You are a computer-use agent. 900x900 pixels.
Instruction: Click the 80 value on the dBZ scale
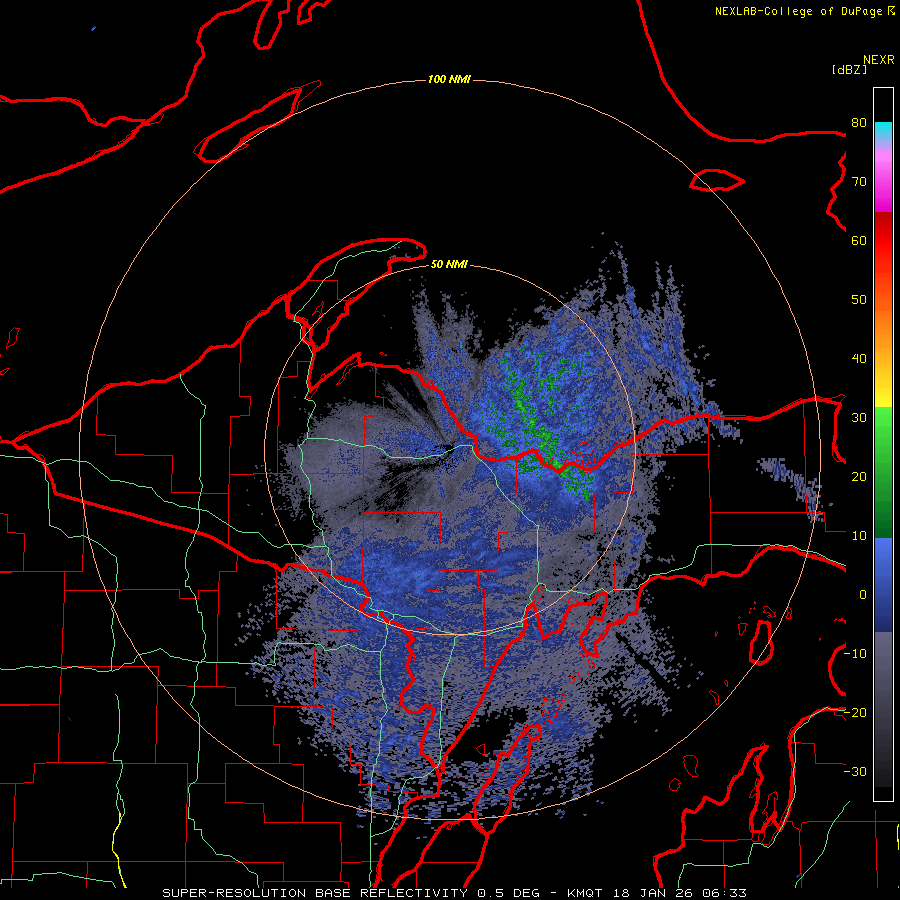pos(859,123)
